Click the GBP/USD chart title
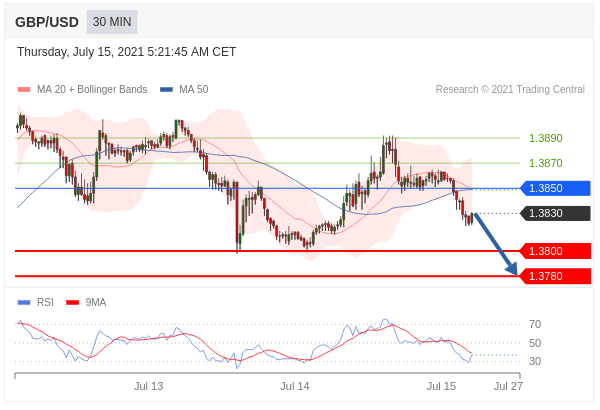 click(46, 22)
